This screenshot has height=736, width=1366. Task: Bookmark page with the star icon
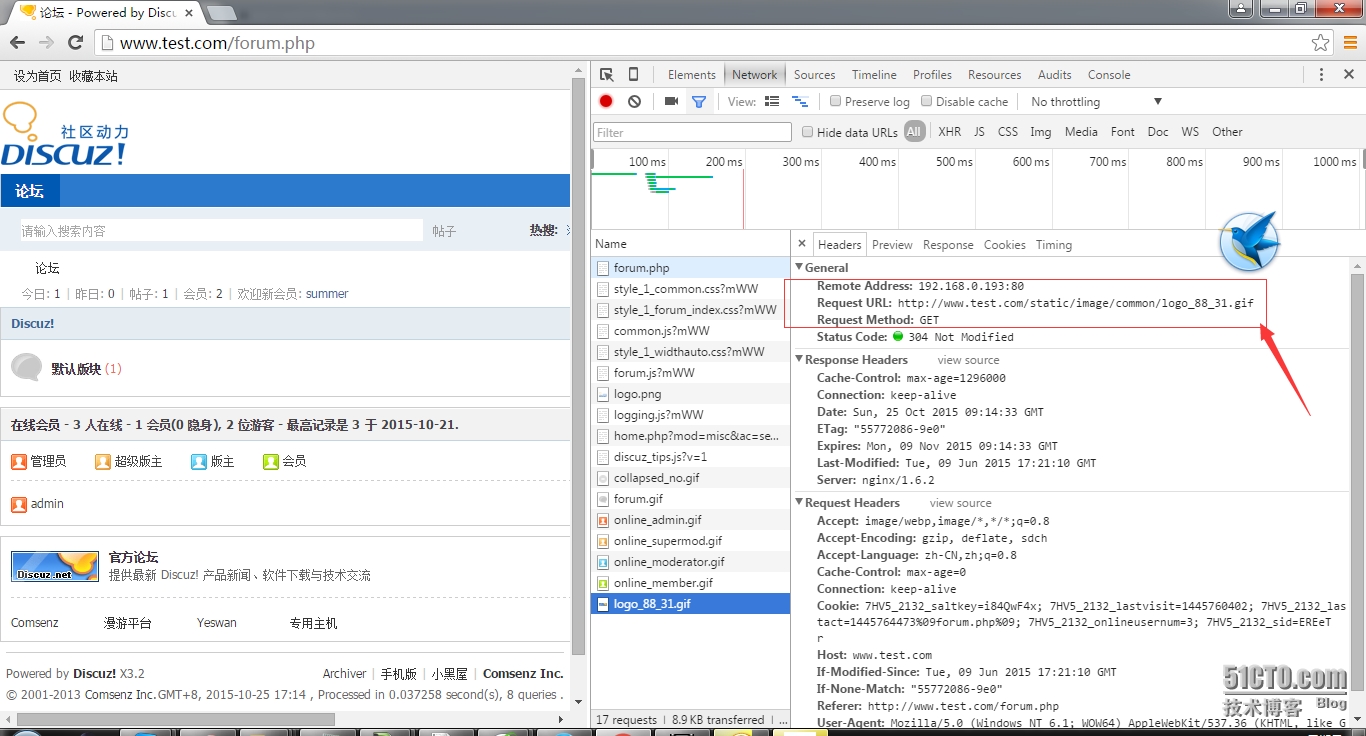coord(1320,43)
